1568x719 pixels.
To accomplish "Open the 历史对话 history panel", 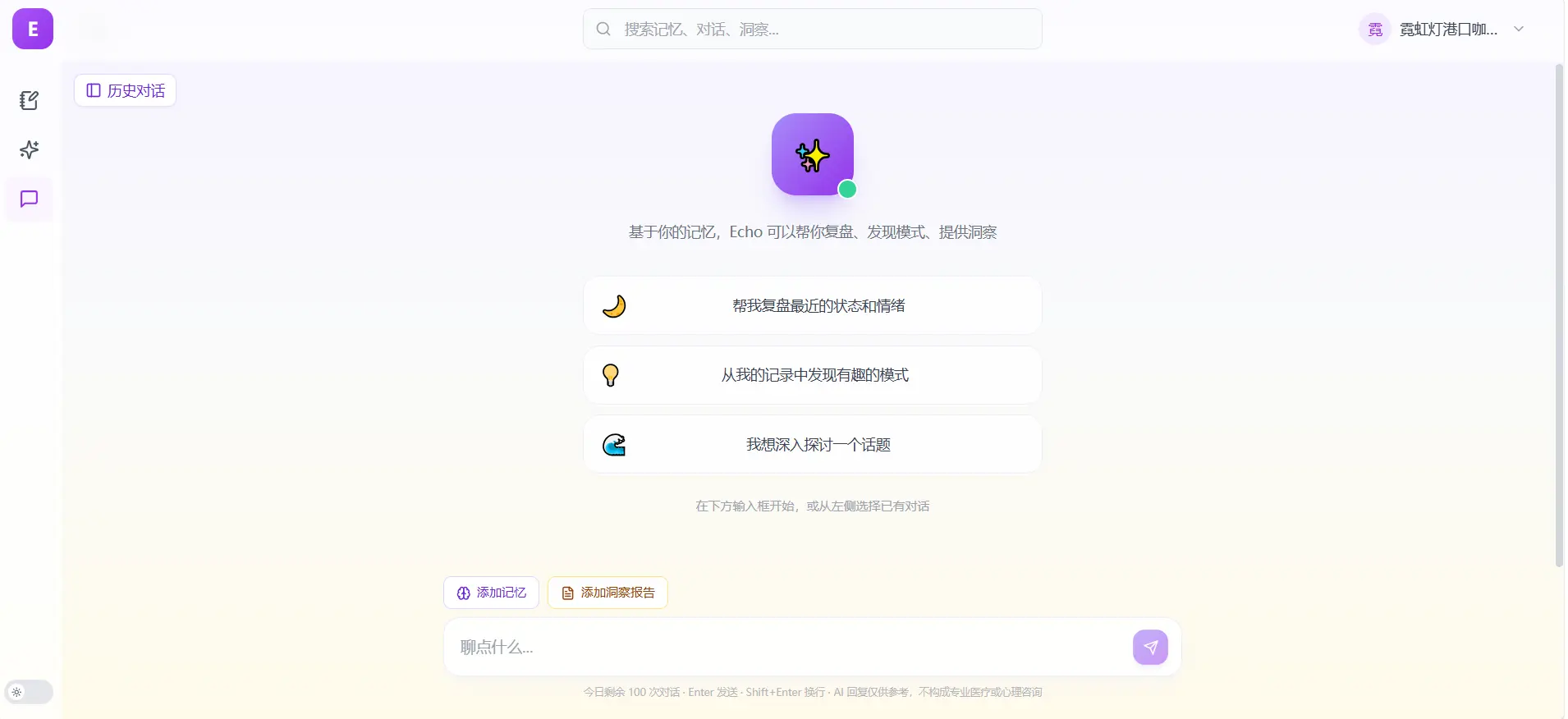I will point(126,90).
